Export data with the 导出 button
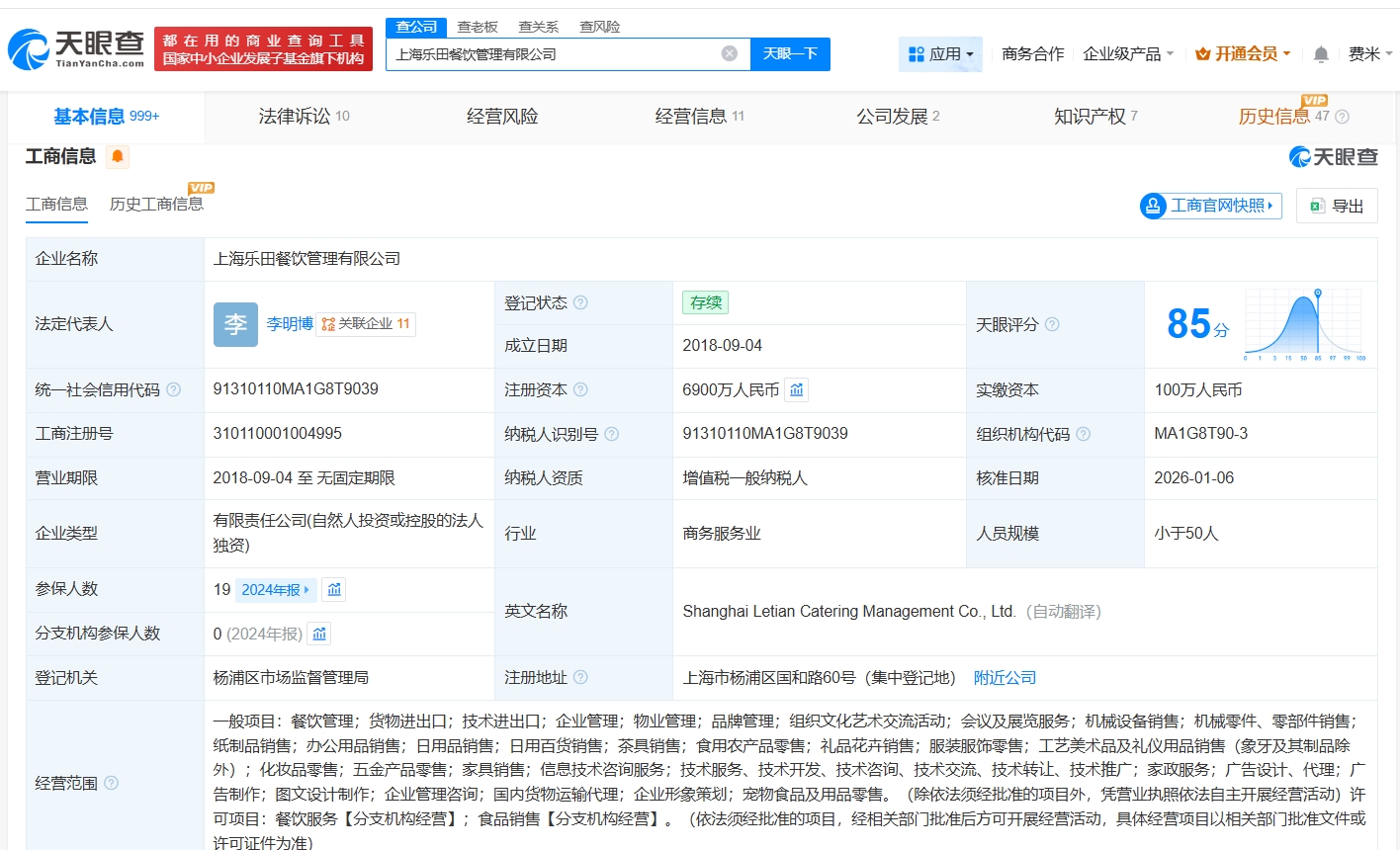 click(1337, 206)
